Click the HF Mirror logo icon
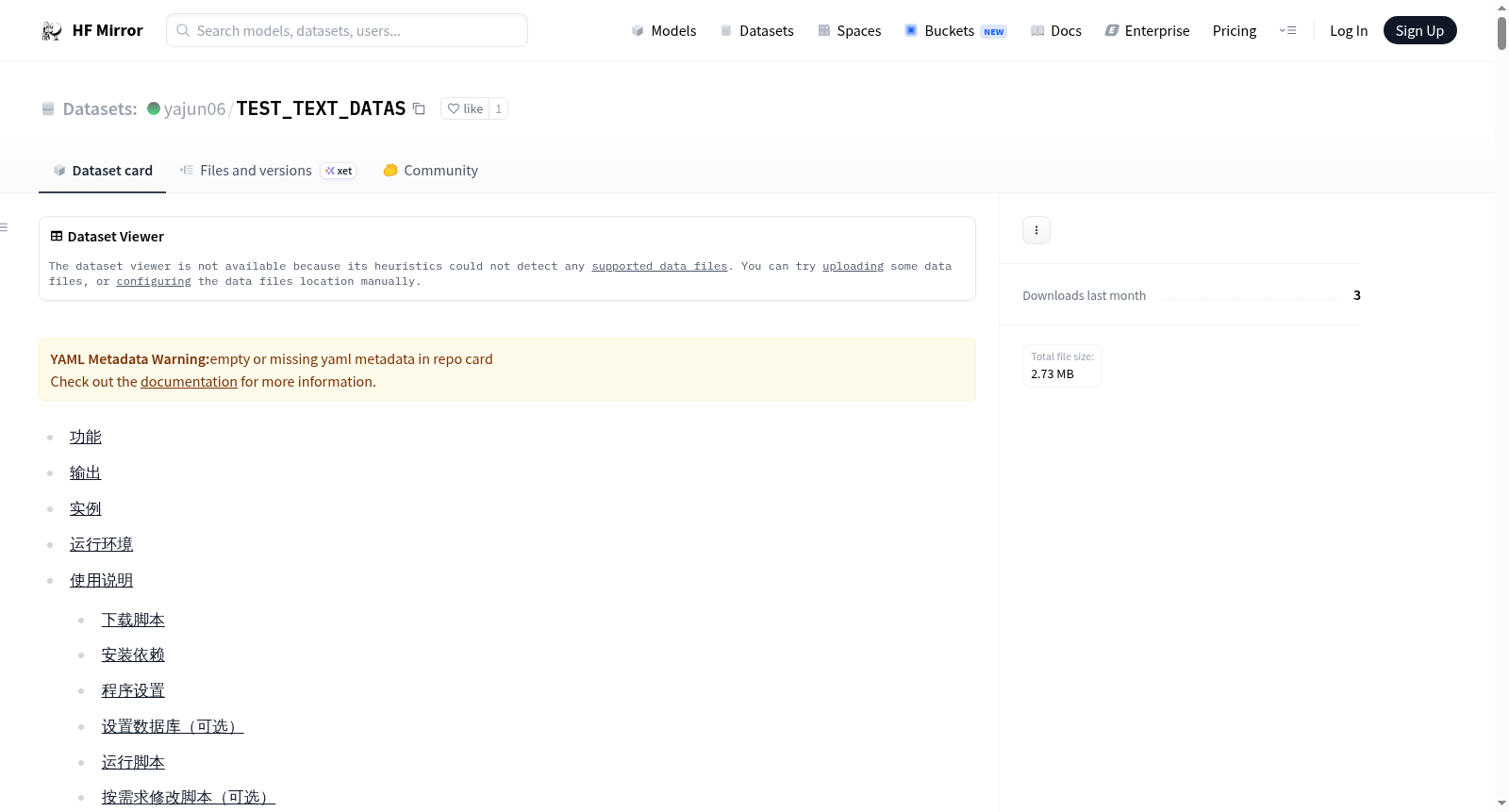1509x812 pixels. 51,31
